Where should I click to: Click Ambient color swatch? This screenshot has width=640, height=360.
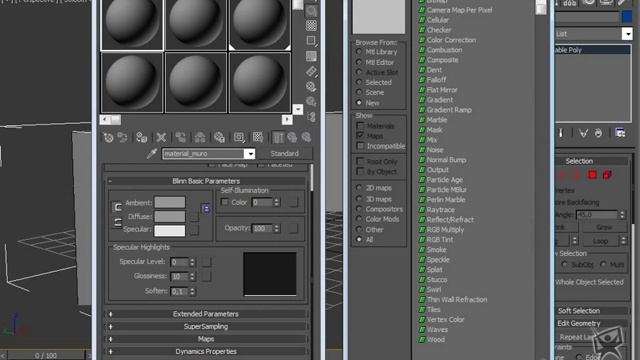[x=169, y=202]
